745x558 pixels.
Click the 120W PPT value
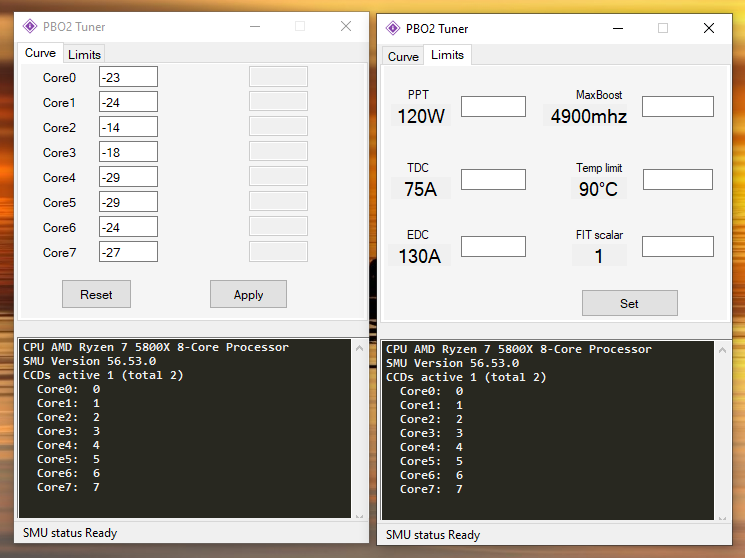[421, 116]
